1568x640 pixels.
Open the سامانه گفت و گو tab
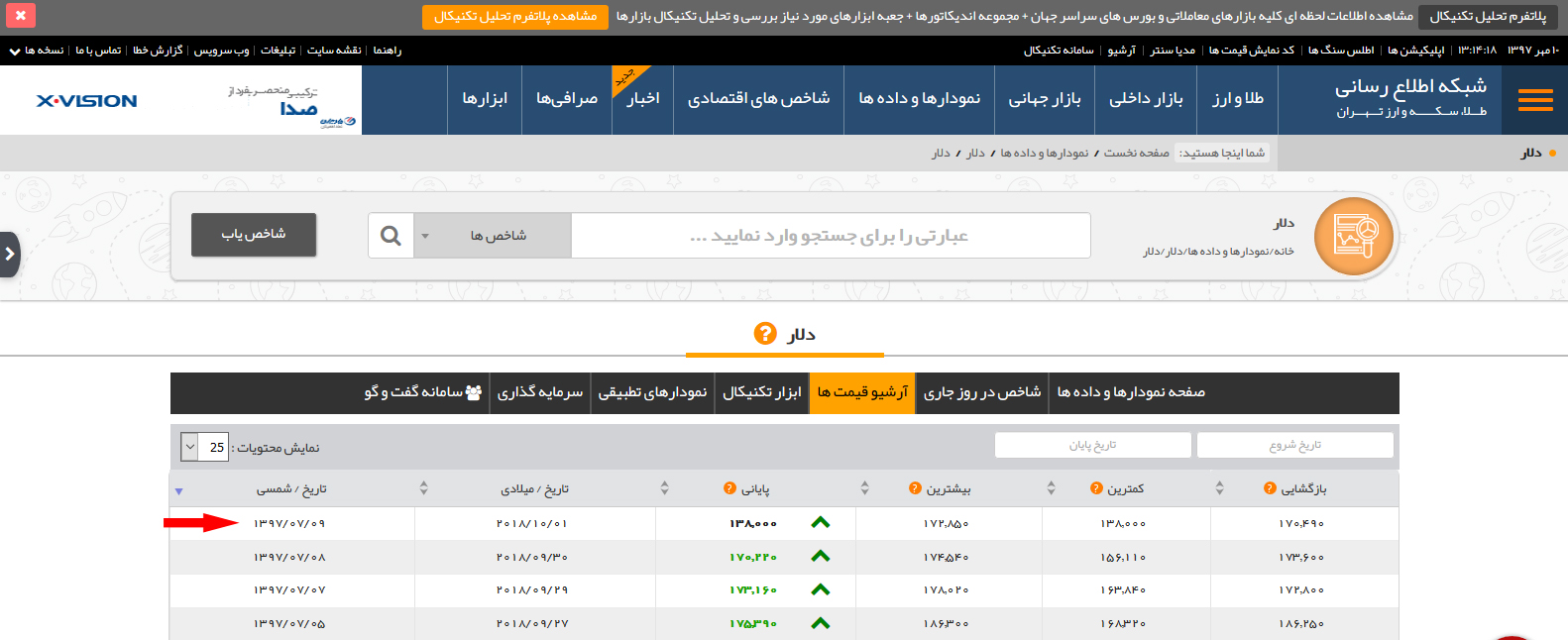[x=423, y=393]
